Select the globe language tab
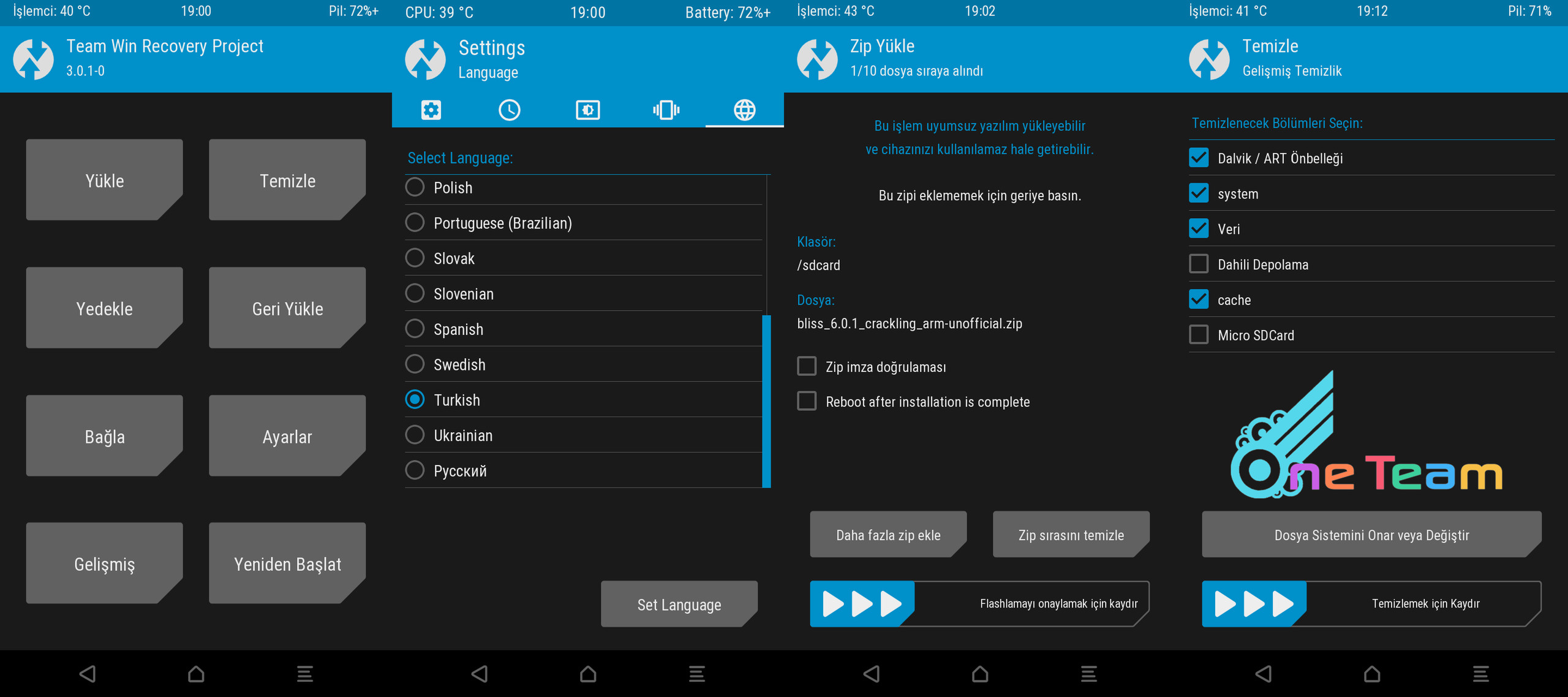The height and width of the screenshot is (697, 1568). click(x=744, y=110)
